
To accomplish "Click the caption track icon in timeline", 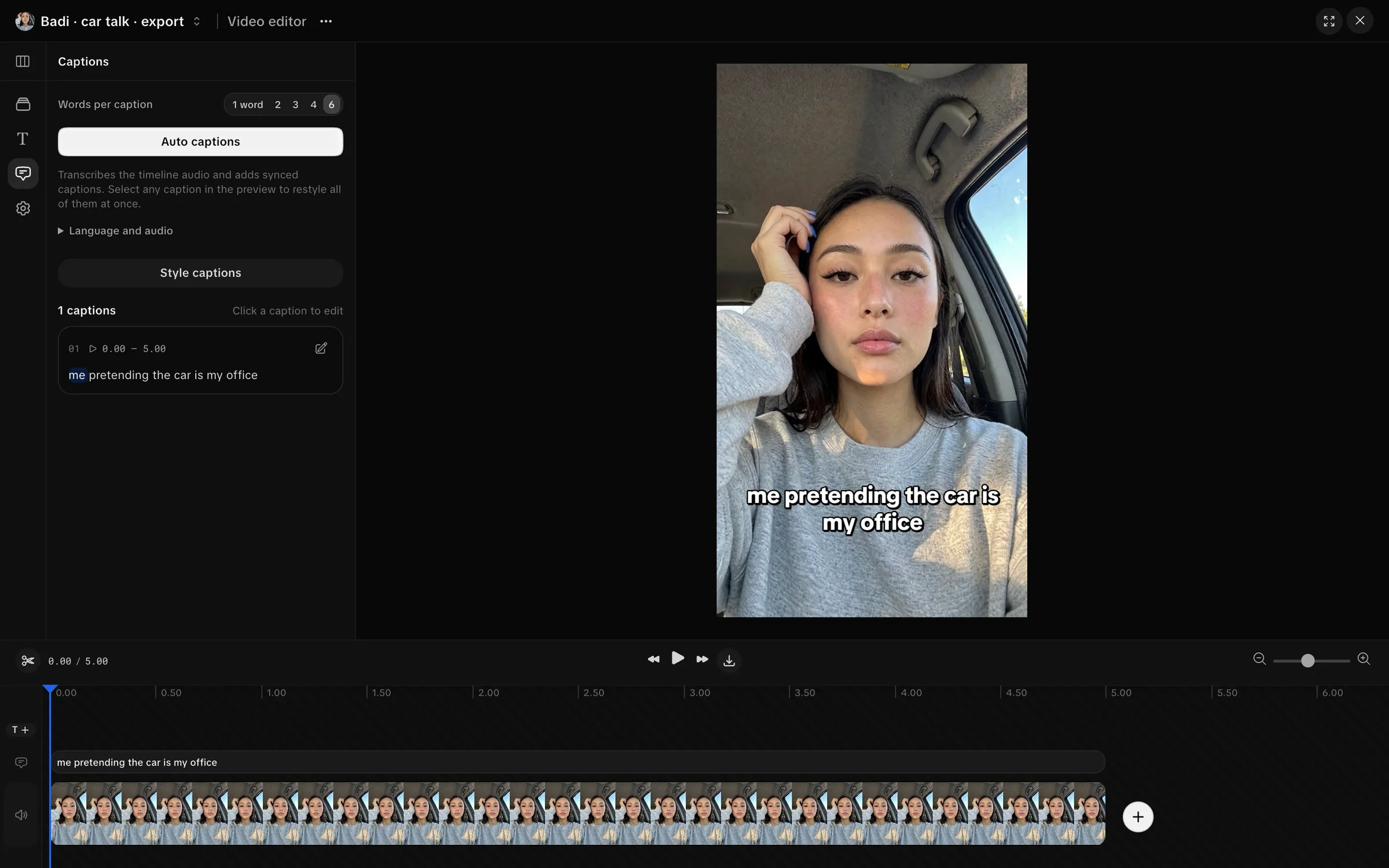I will 21,763.
